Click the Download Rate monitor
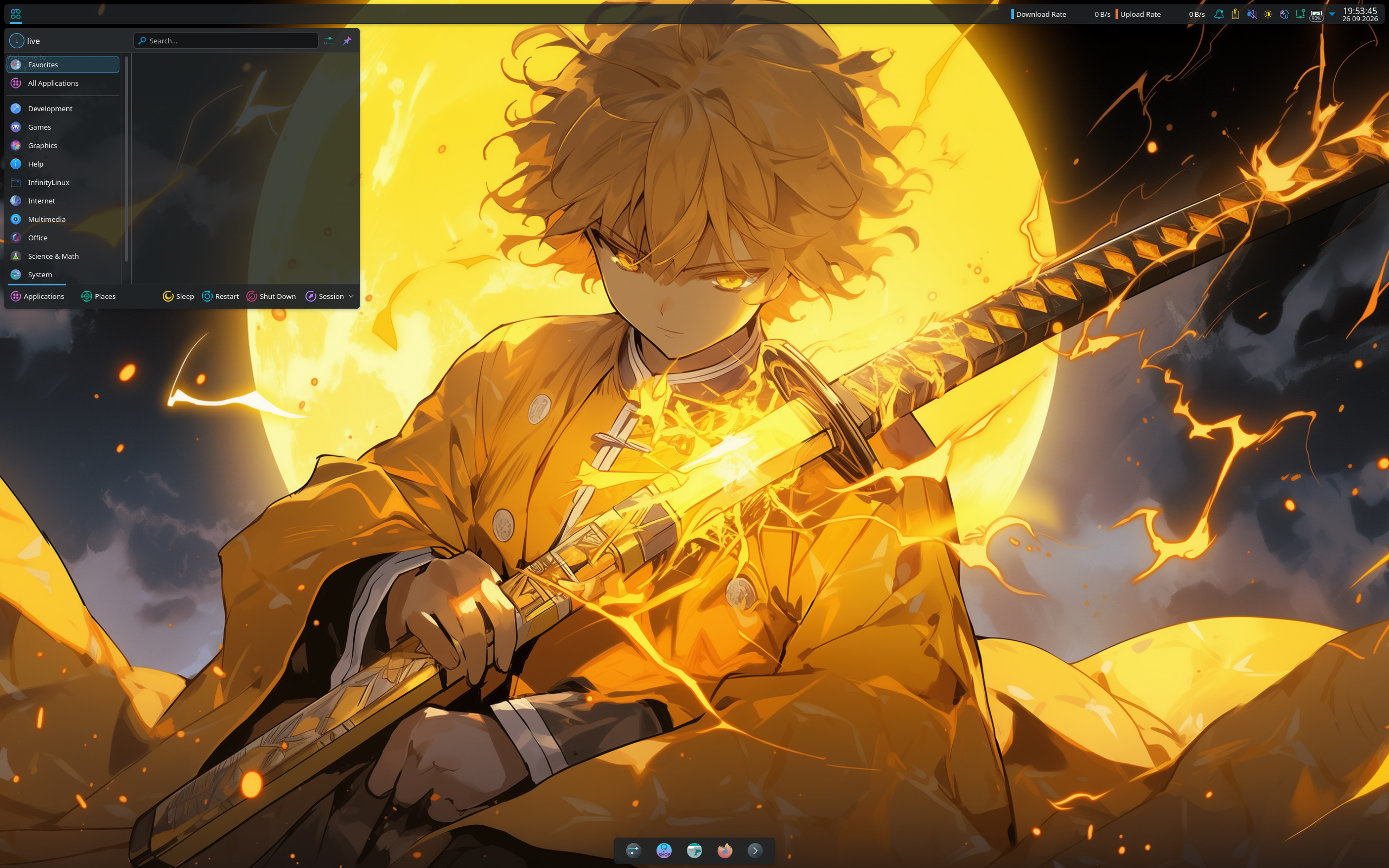Viewport: 1389px width, 868px height. (1061, 14)
